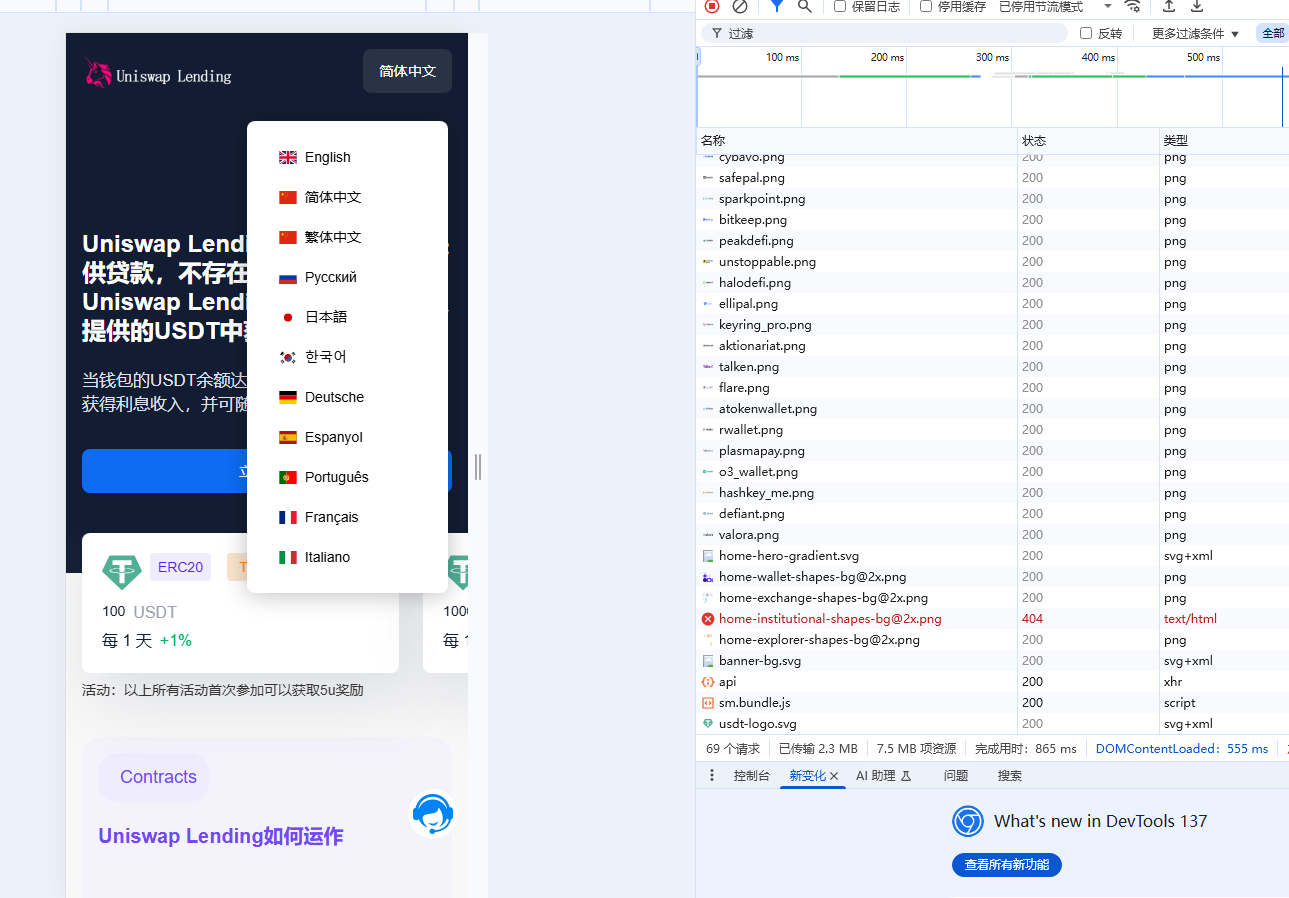
Task: Click the German flag icon
Action: click(x=288, y=397)
